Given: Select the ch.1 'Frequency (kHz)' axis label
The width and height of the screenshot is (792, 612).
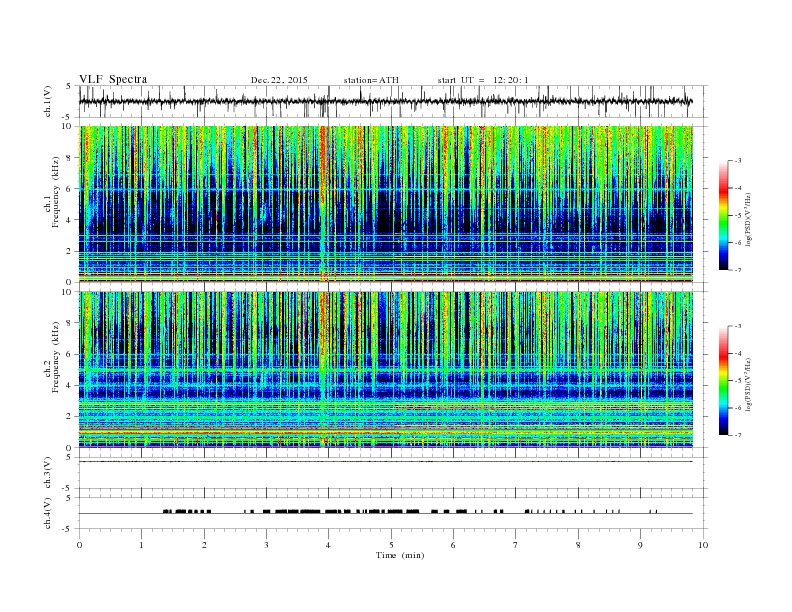Looking at the screenshot, I should (56, 192).
